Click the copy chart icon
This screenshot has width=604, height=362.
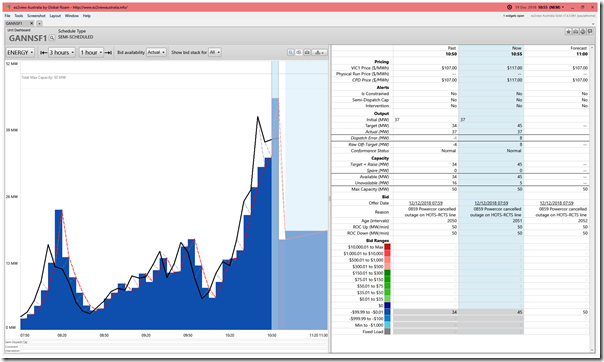click(x=299, y=52)
